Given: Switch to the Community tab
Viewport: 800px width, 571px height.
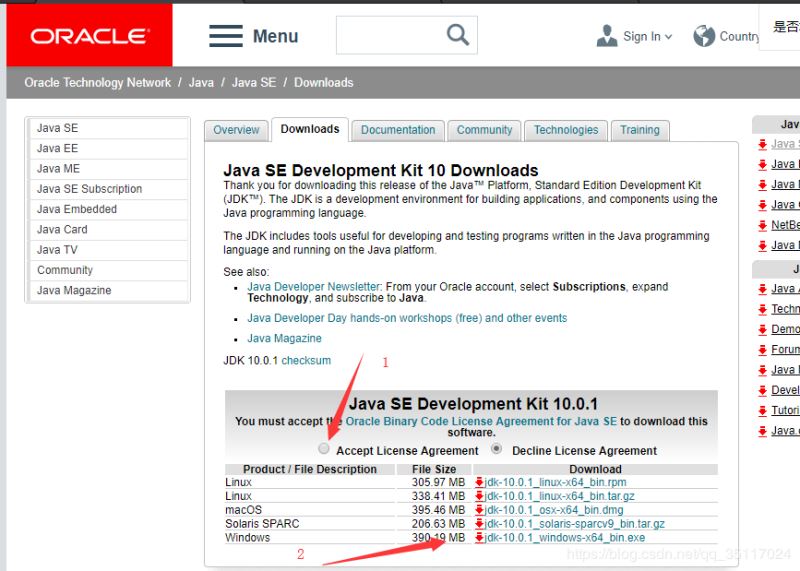Looking at the screenshot, I should [484, 130].
